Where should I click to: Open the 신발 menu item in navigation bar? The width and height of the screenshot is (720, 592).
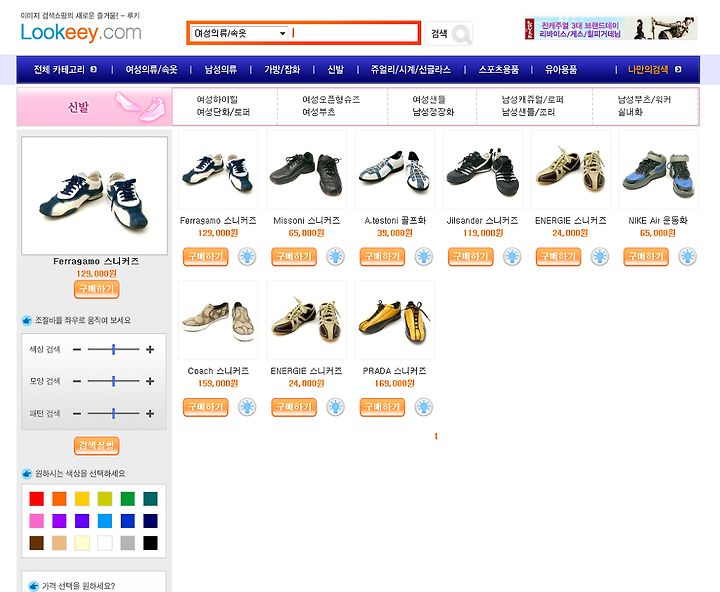pyautogui.click(x=335, y=69)
